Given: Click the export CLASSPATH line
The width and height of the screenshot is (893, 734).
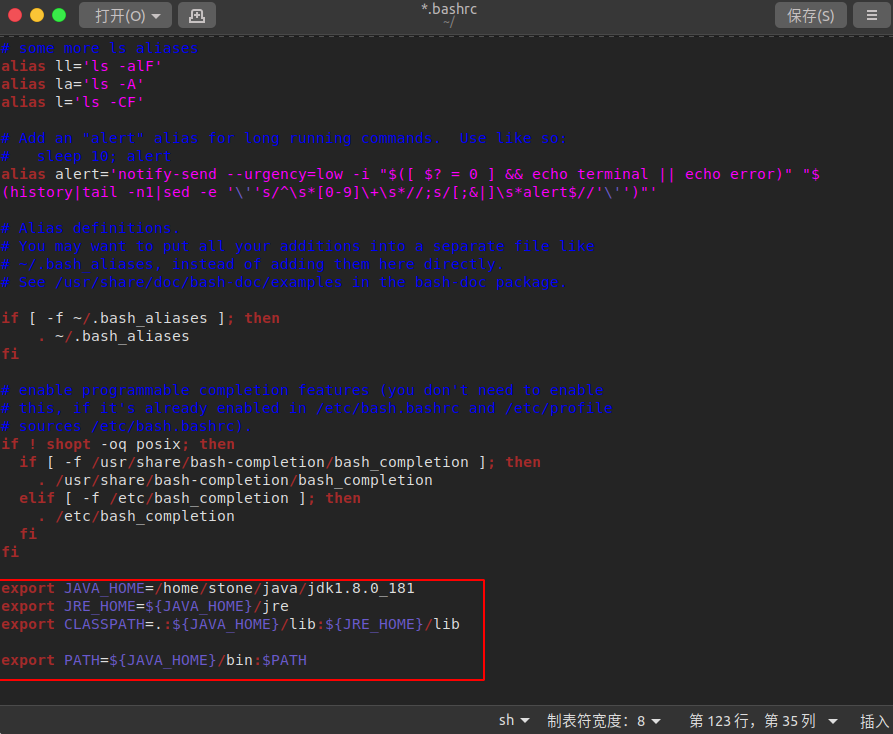Looking at the screenshot, I should 230,624.
